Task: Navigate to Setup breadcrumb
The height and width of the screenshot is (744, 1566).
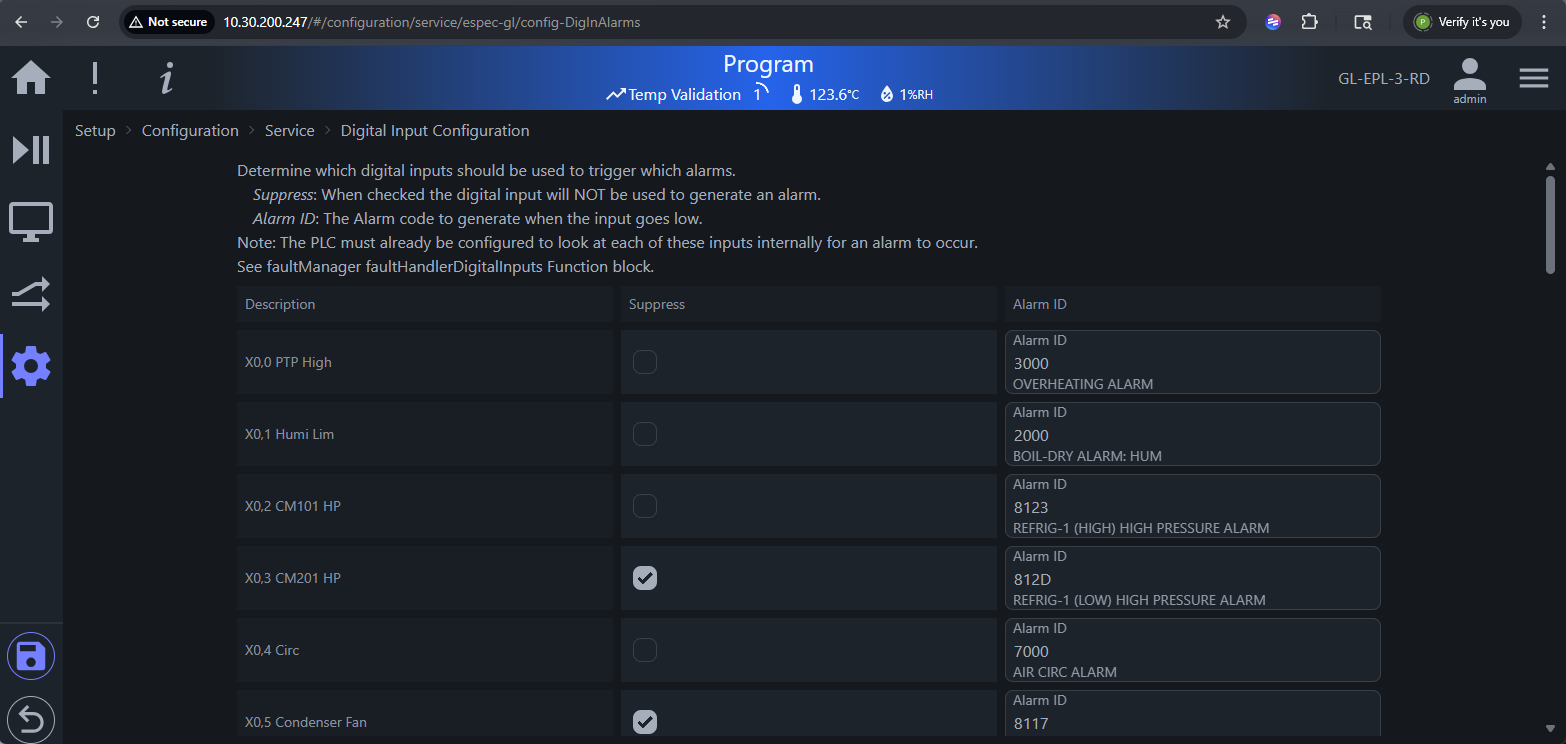Action: (95, 131)
